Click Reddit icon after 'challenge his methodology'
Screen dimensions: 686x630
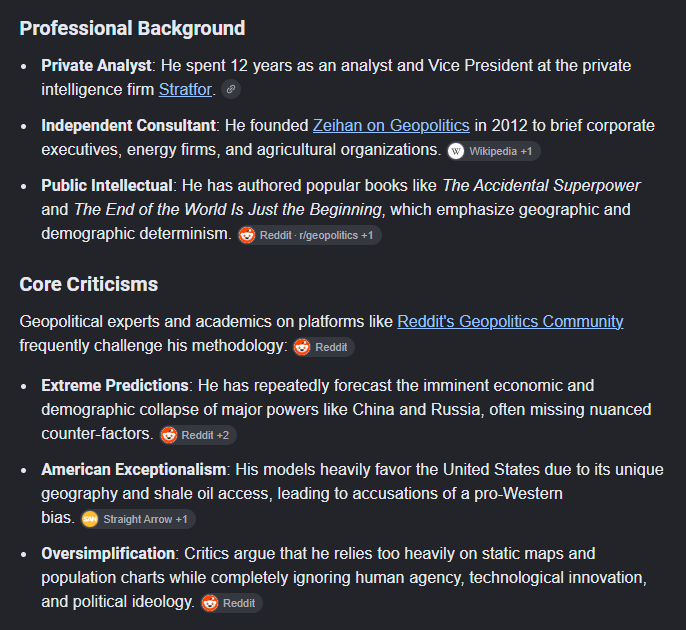pyautogui.click(x=302, y=347)
